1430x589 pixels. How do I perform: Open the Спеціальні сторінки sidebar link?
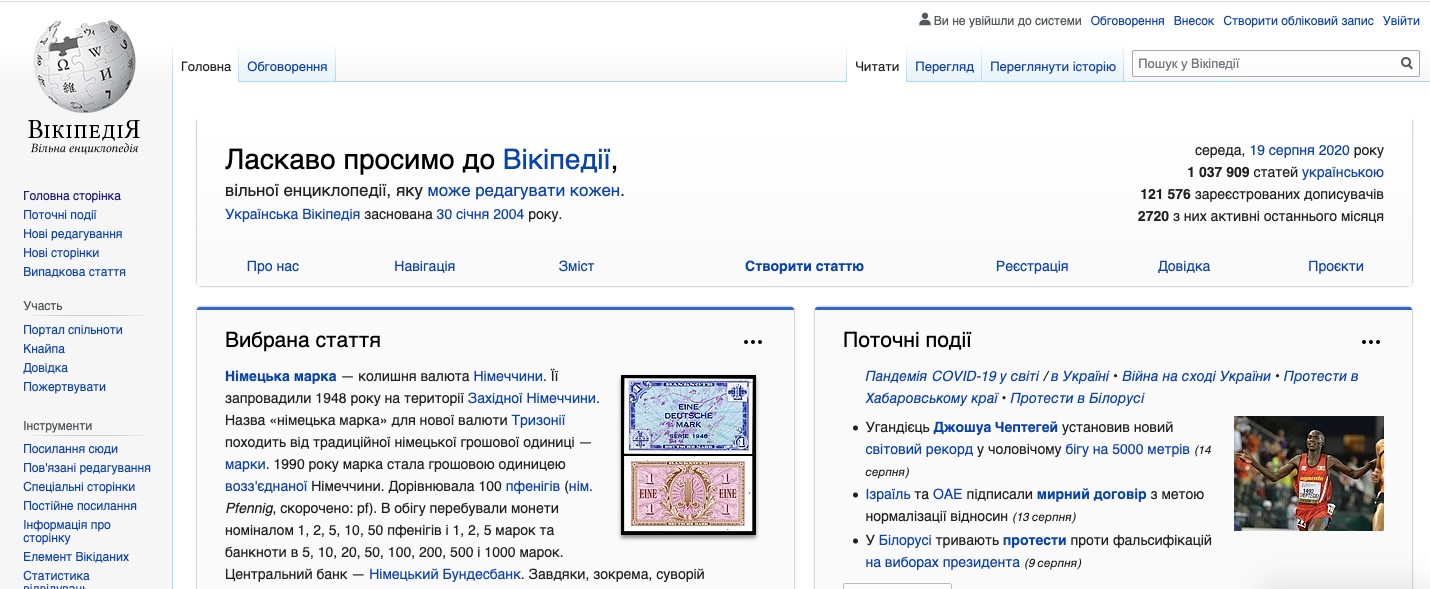point(79,487)
